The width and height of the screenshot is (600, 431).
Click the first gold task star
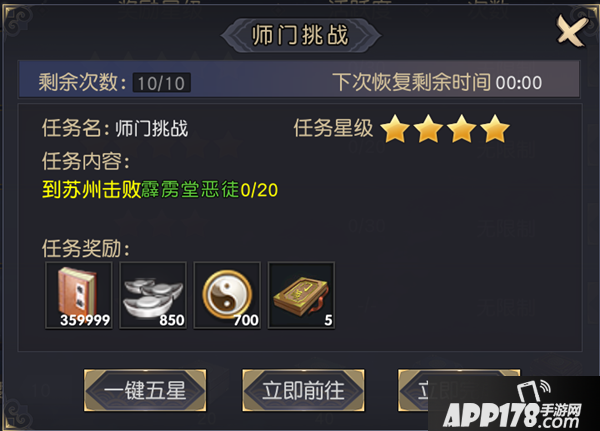[395, 129]
